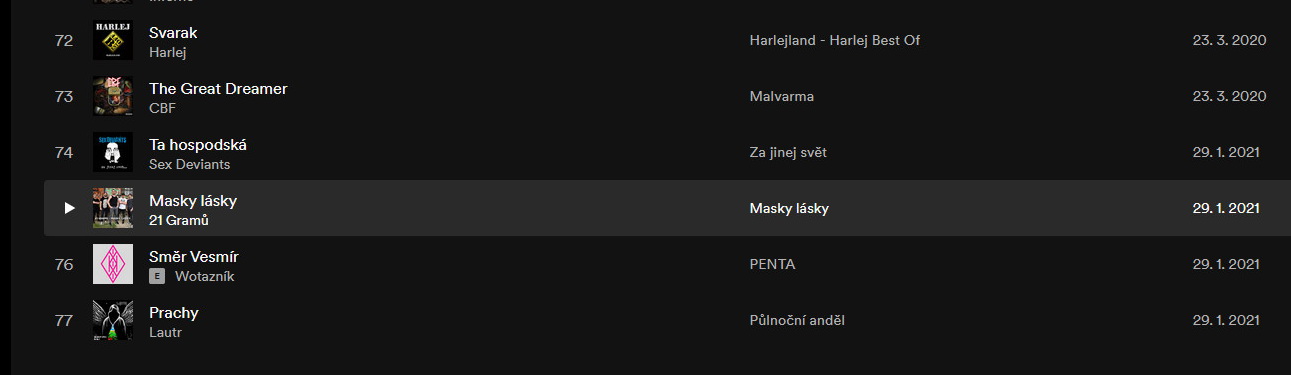The image size is (1291, 375).
Task: Select the Masky lásky album cover
Action: [x=113, y=208]
